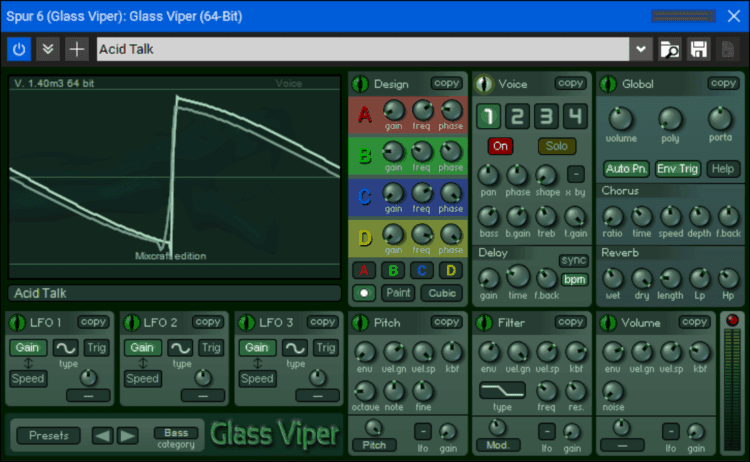750x462 pixels.
Task: Click the Cubic button
Action: coord(441,293)
